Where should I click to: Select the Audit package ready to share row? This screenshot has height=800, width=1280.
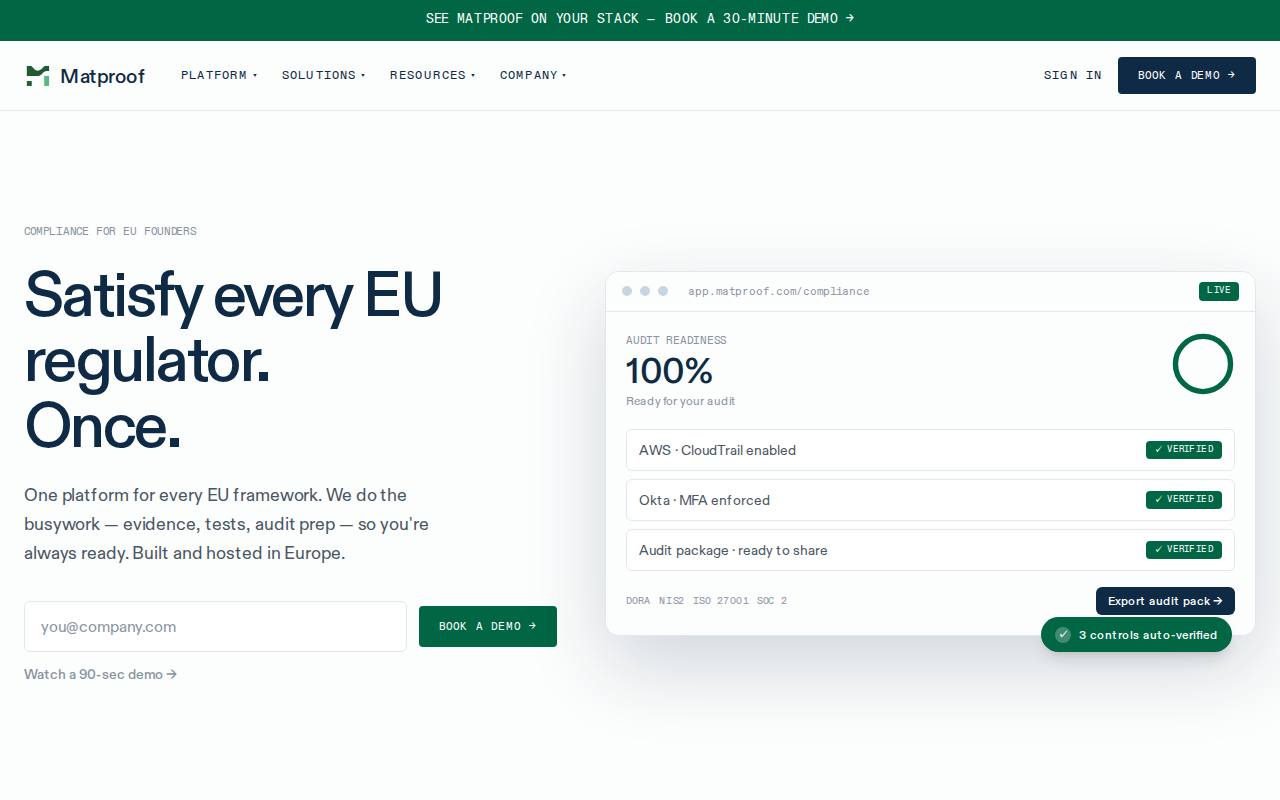(x=930, y=550)
